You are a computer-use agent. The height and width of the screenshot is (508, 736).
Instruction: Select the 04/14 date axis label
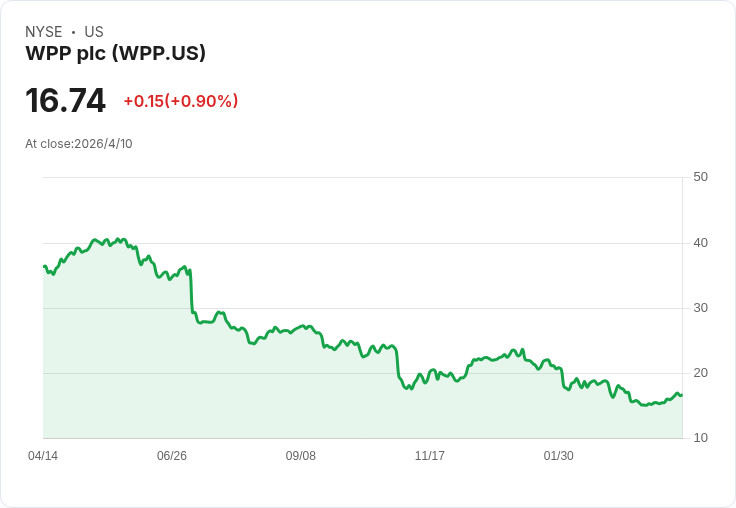[x=43, y=455]
